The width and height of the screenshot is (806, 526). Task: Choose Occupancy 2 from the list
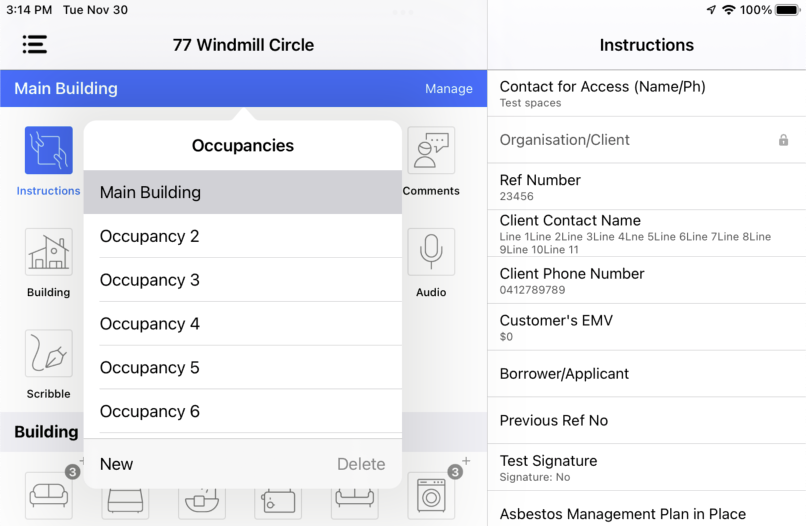click(x=243, y=236)
